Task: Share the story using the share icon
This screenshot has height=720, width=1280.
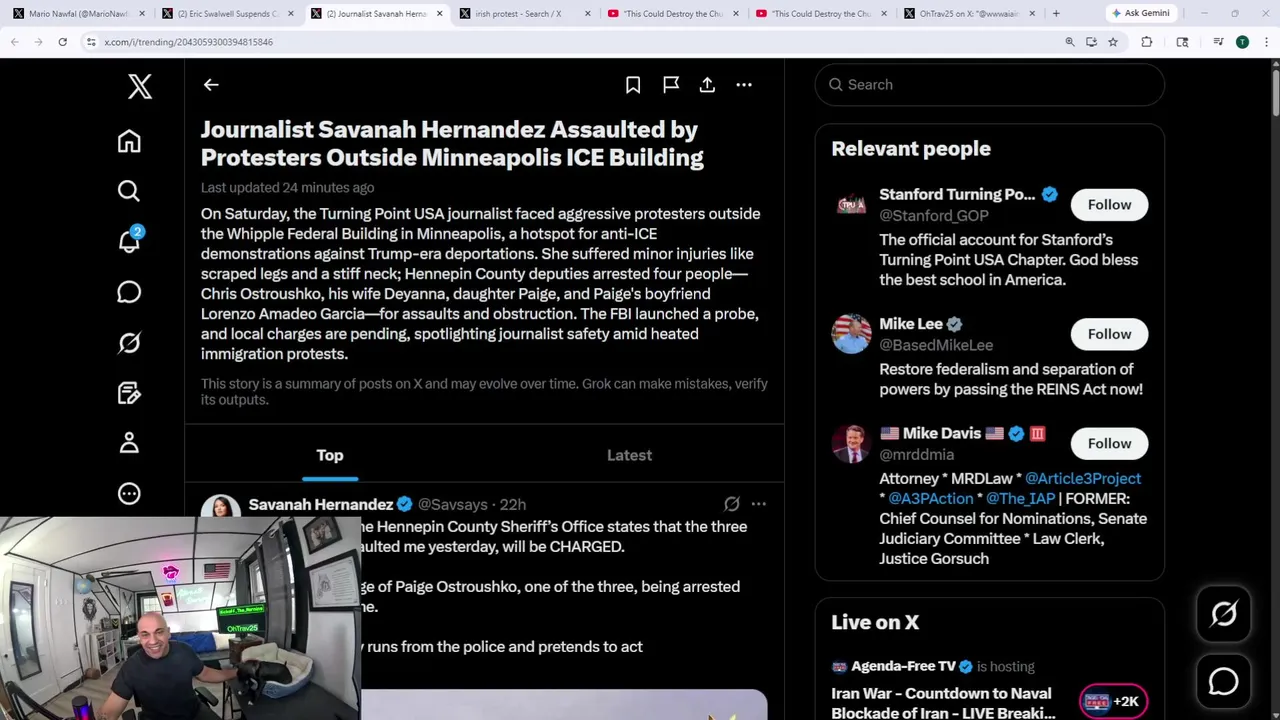Action: [707, 85]
